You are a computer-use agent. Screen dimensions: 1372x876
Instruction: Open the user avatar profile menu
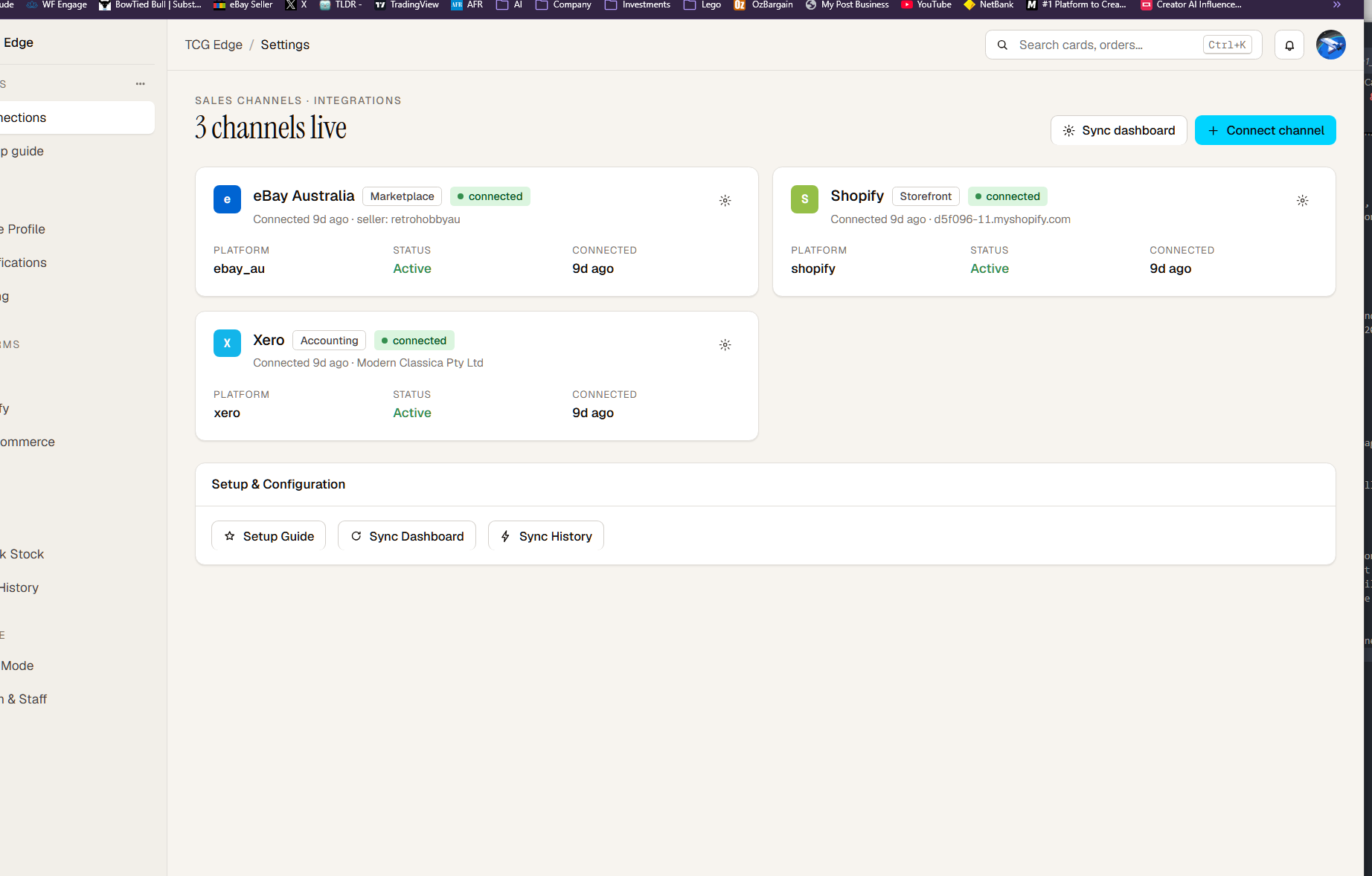coord(1330,45)
